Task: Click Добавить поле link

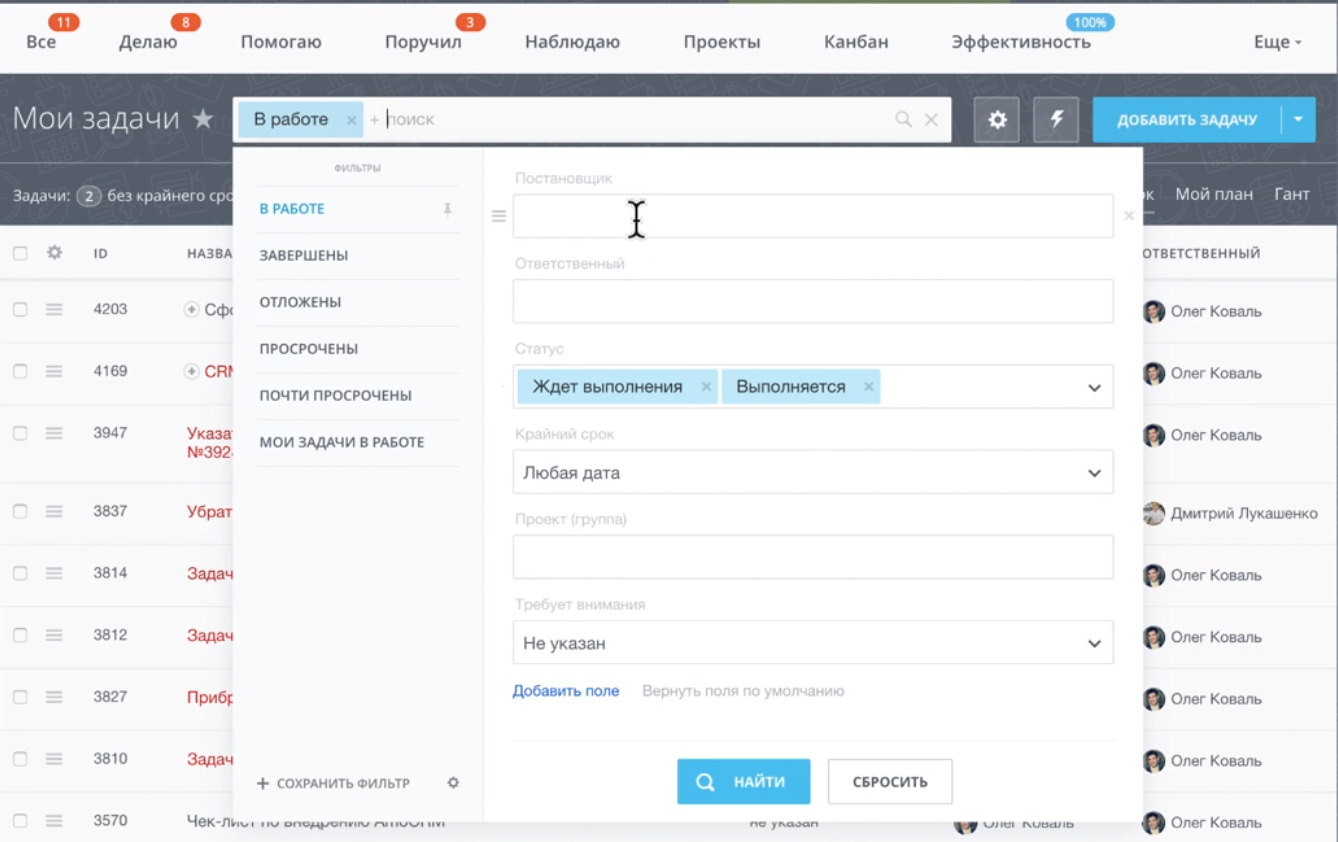Action: (x=566, y=691)
